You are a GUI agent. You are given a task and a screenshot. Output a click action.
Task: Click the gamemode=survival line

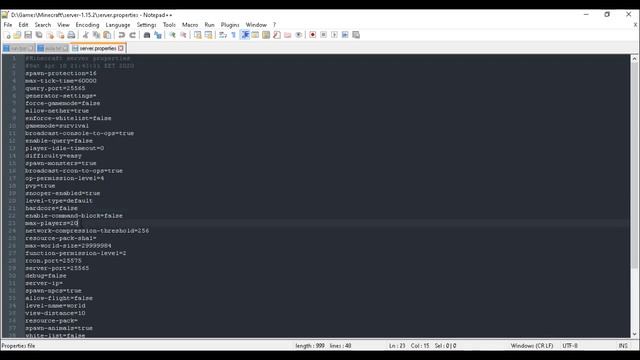pos(57,126)
